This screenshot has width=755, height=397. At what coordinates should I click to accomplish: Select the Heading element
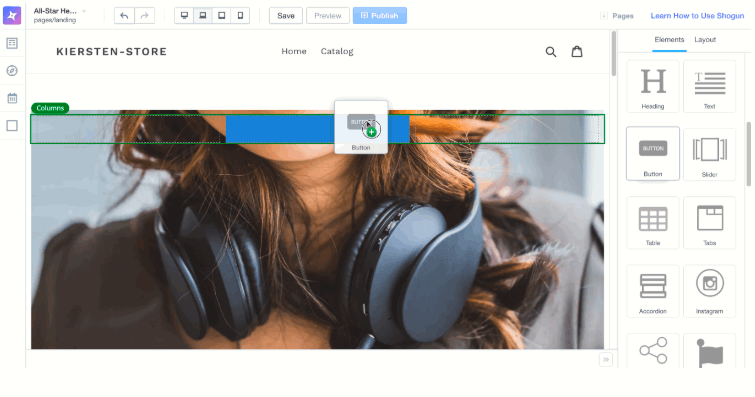(652, 86)
